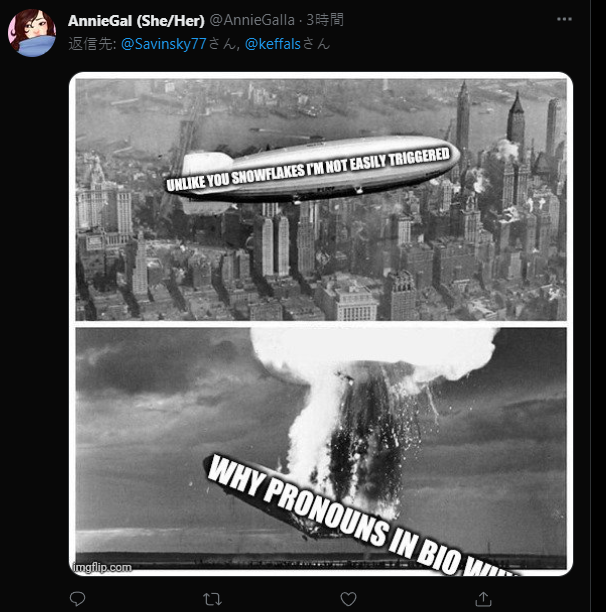
Task: Retweet AnnieGal's post using the retweet icon
Action: 212,599
